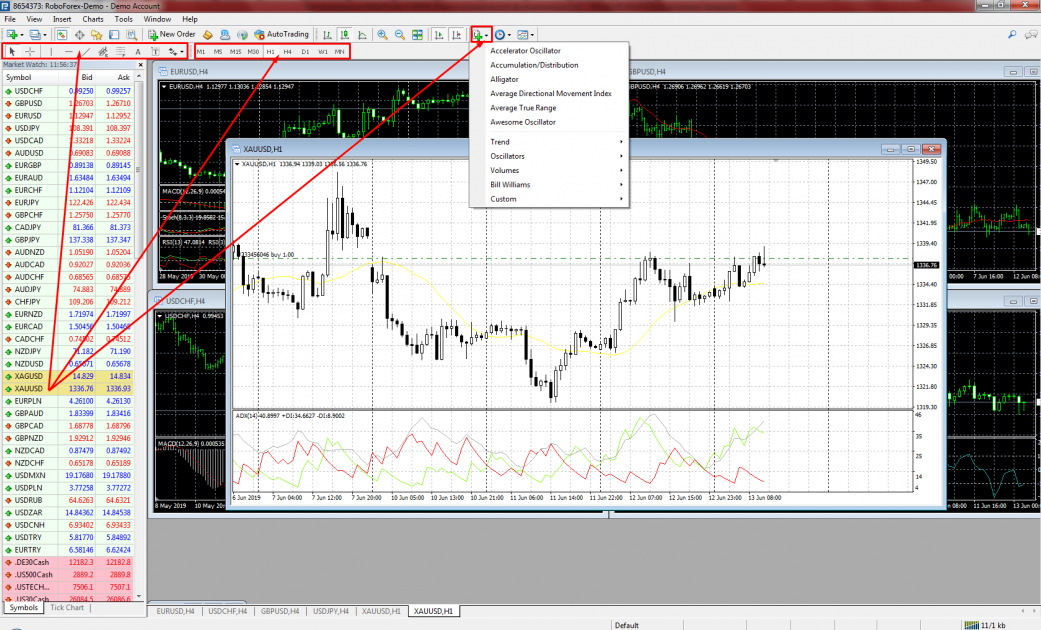The image size is (1041, 630).
Task: Toggle AutoTrading on the toolbar
Action: tap(281, 34)
